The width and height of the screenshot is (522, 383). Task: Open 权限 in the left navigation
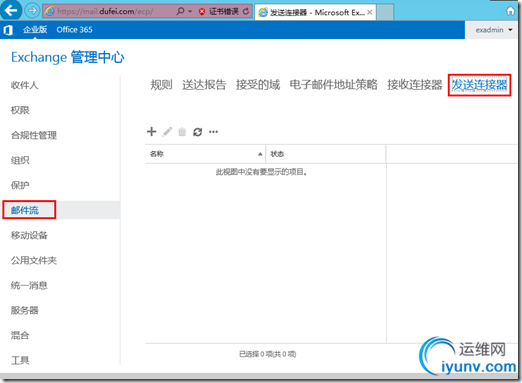[20, 110]
